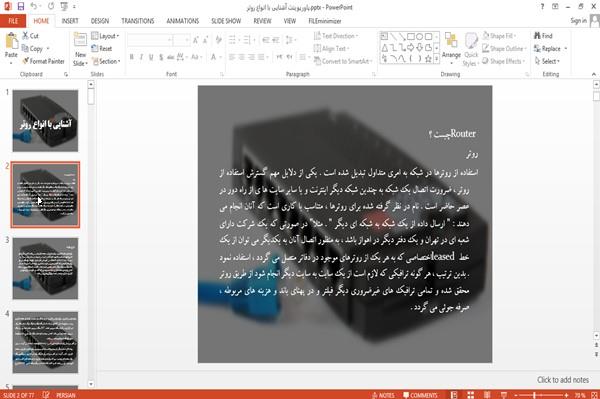Open the PowerPoint Help question mark
600x399 pixels.
click(x=542, y=7)
